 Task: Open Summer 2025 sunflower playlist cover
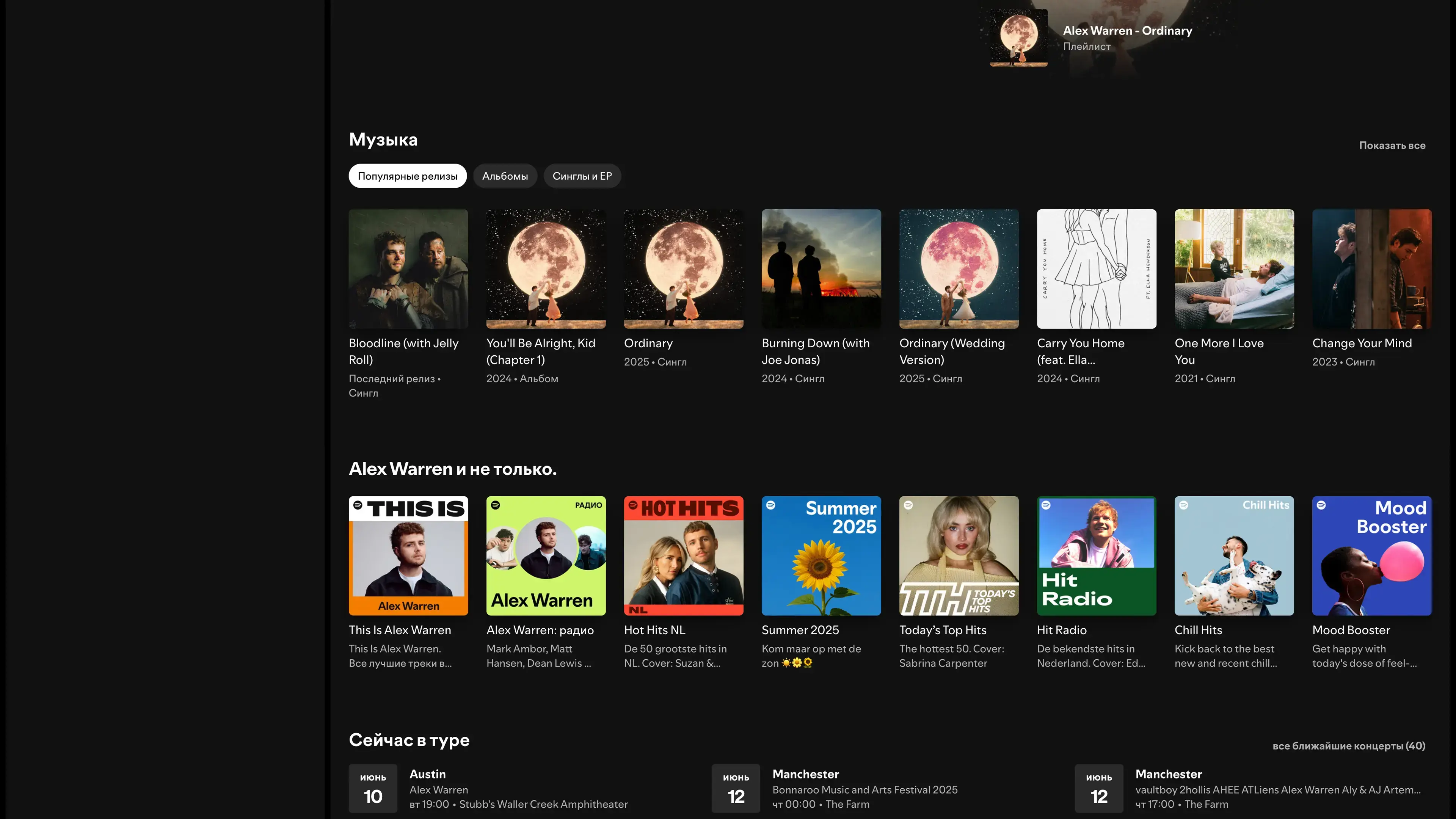(x=821, y=555)
